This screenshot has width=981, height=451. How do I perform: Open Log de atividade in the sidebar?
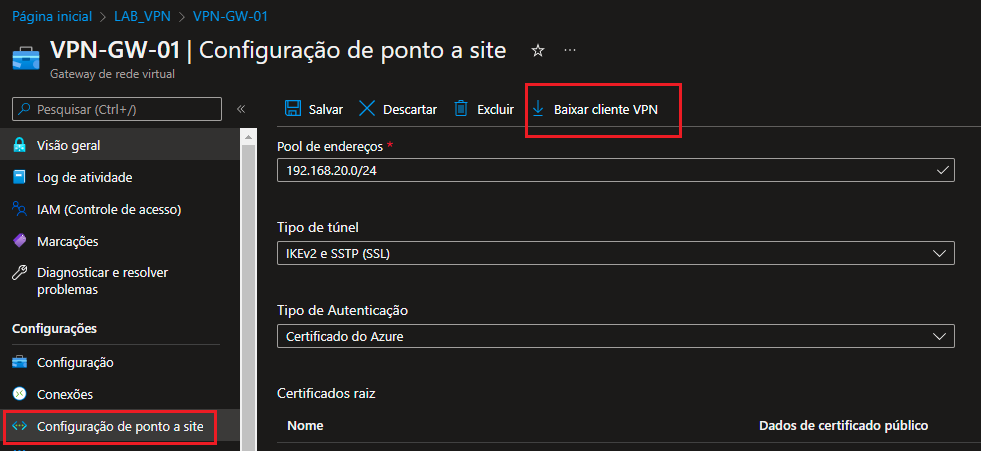(x=84, y=178)
